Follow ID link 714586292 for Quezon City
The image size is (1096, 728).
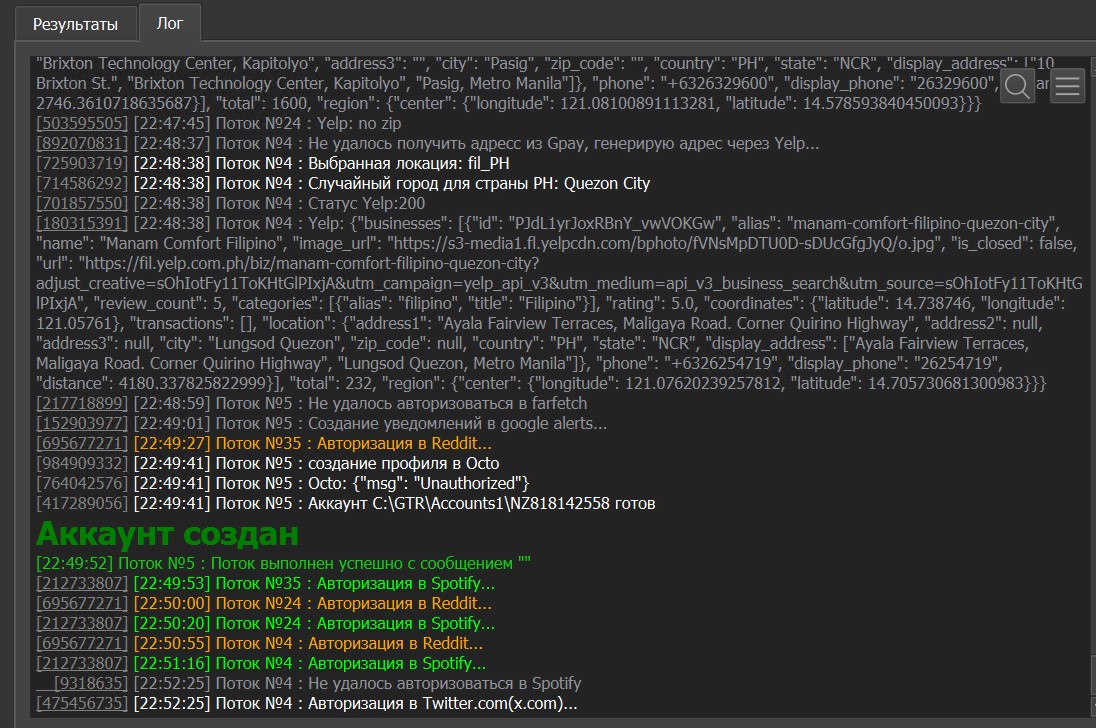click(x=82, y=184)
